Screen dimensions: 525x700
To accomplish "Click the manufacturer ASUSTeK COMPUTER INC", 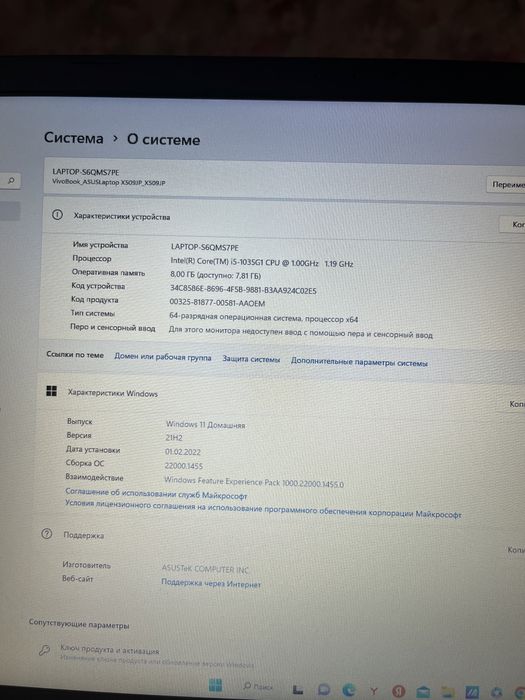I will (205, 569).
